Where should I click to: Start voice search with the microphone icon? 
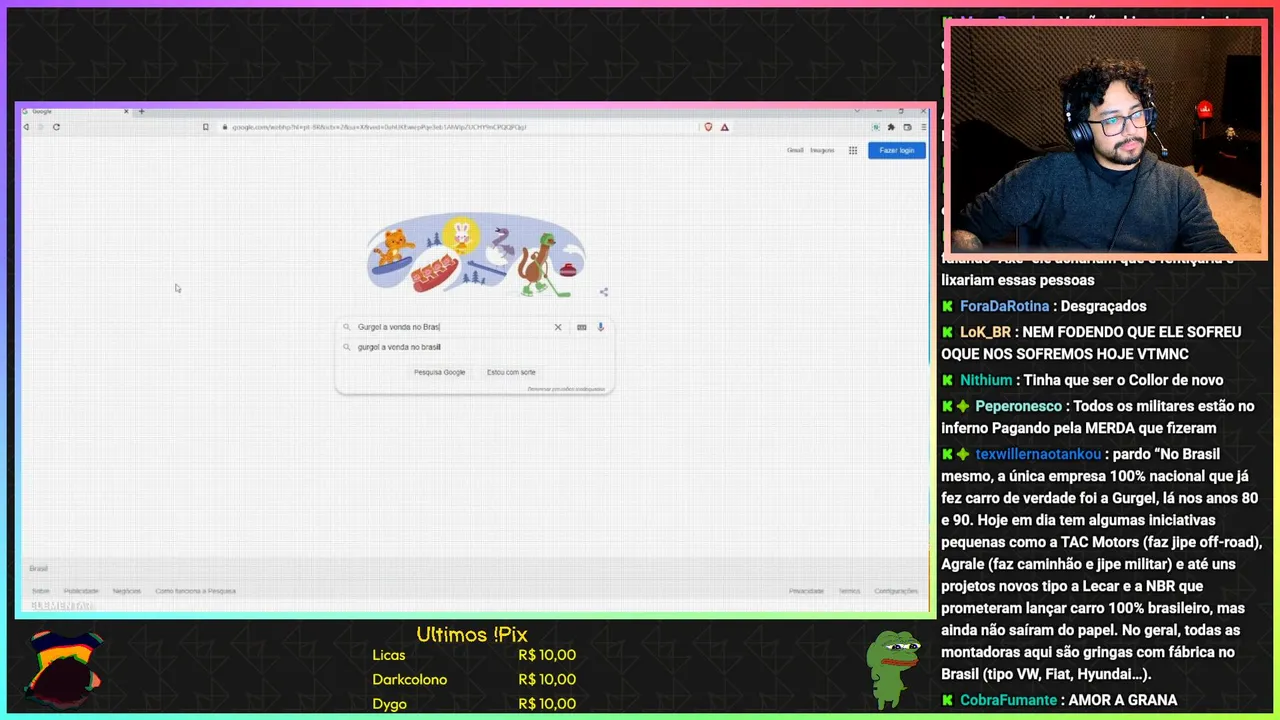pyautogui.click(x=601, y=327)
